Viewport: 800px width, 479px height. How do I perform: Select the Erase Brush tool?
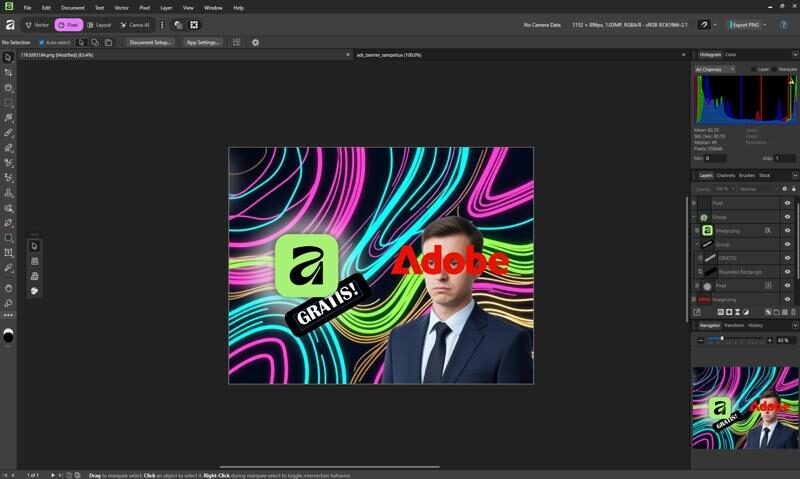point(8,148)
